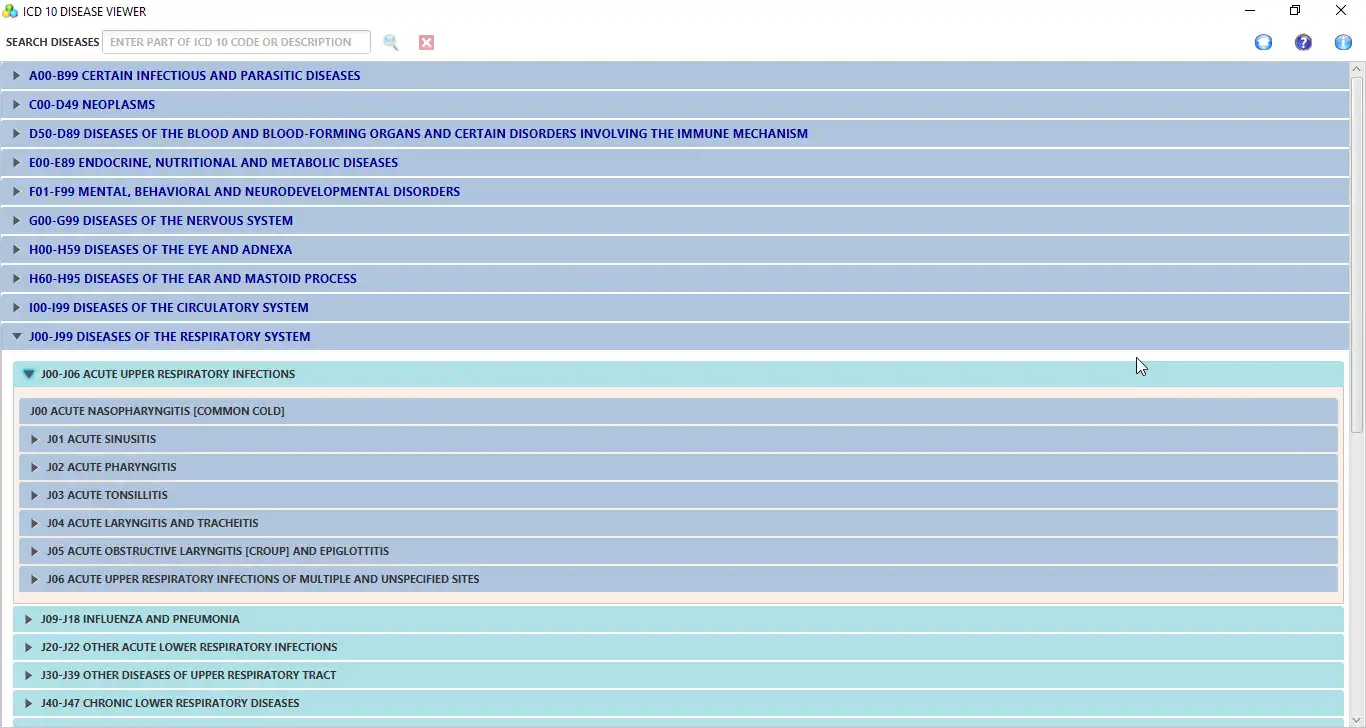The width and height of the screenshot is (1366, 728).
Task: Collapse J00-J06 Acute Upper Respiratory Infections group
Action: click(678, 374)
